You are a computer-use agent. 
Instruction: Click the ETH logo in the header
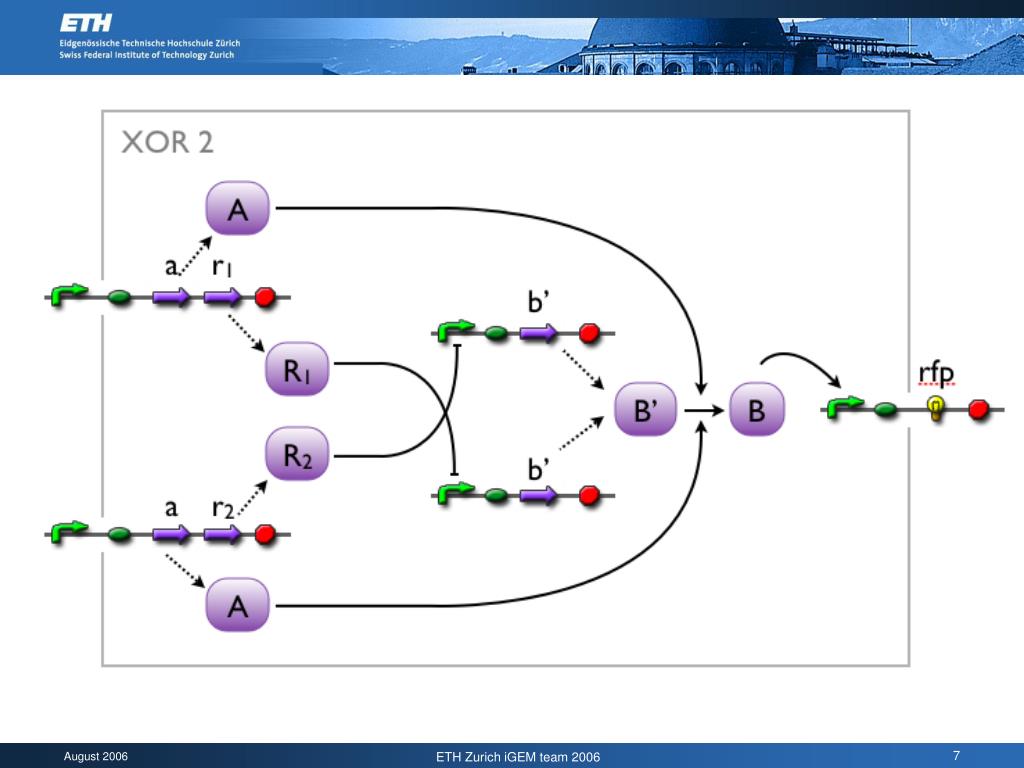click(86, 22)
